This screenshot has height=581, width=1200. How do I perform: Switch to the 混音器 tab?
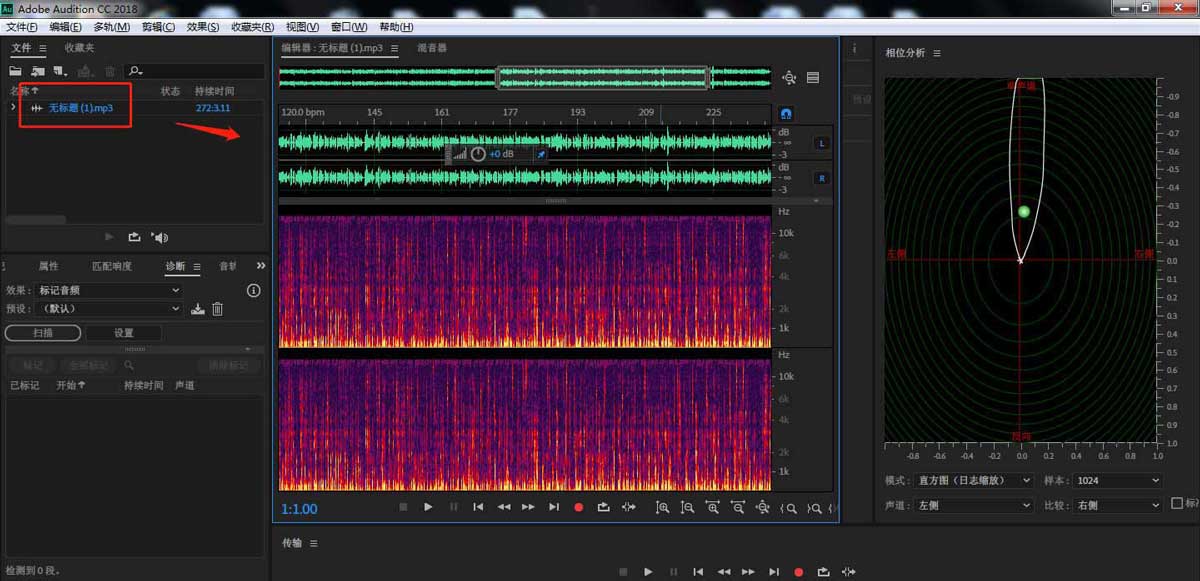click(432, 48)
